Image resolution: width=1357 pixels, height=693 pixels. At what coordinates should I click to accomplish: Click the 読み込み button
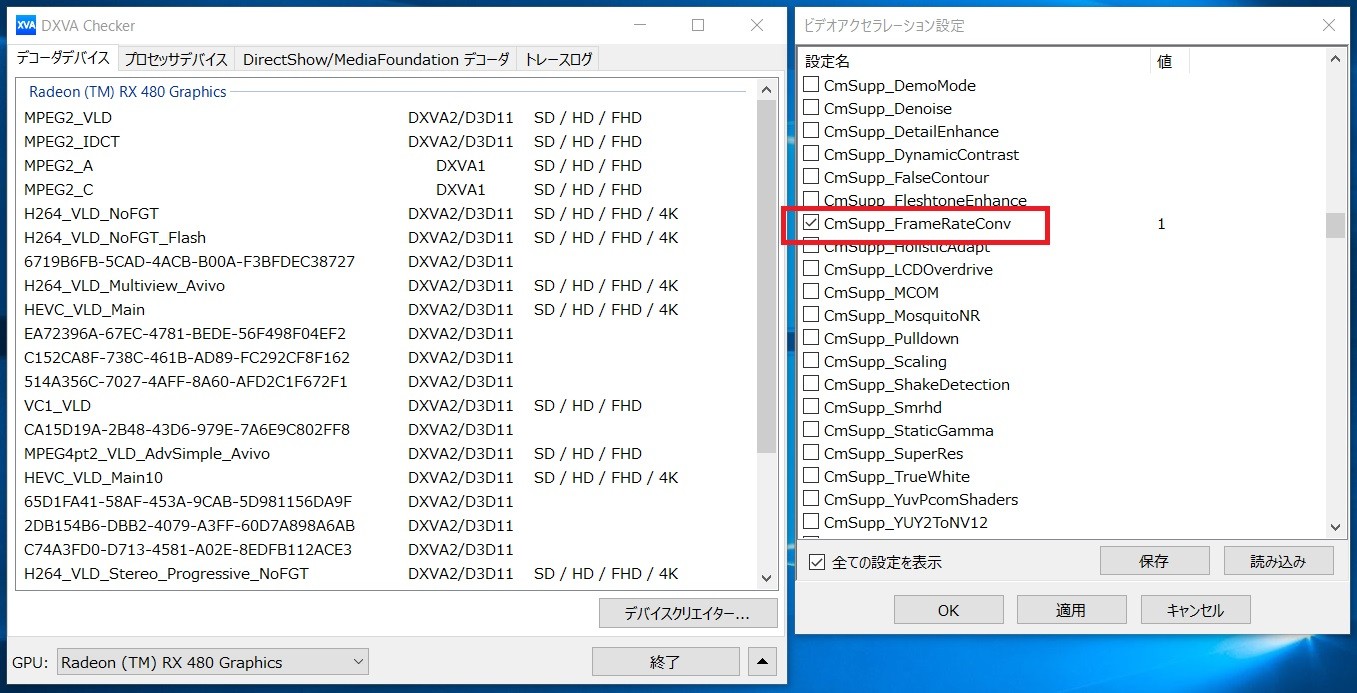click(1278, 561)
